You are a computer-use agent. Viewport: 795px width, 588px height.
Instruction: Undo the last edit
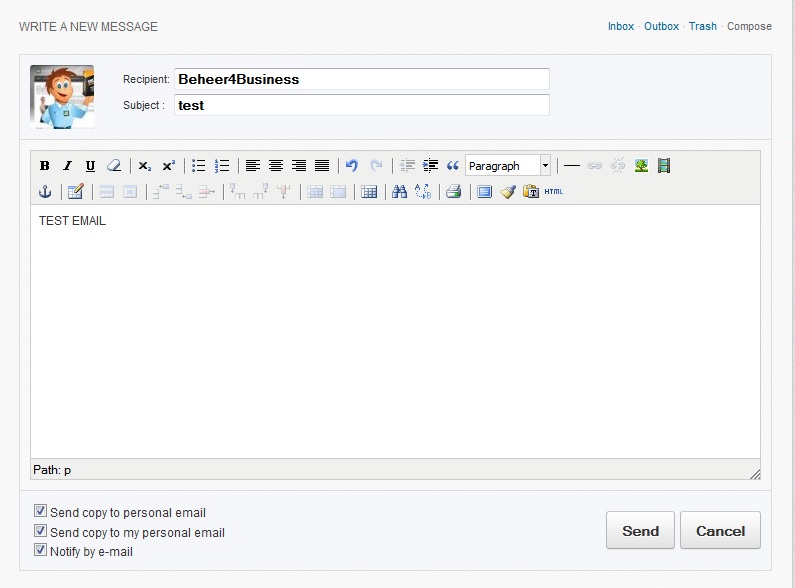351,166
